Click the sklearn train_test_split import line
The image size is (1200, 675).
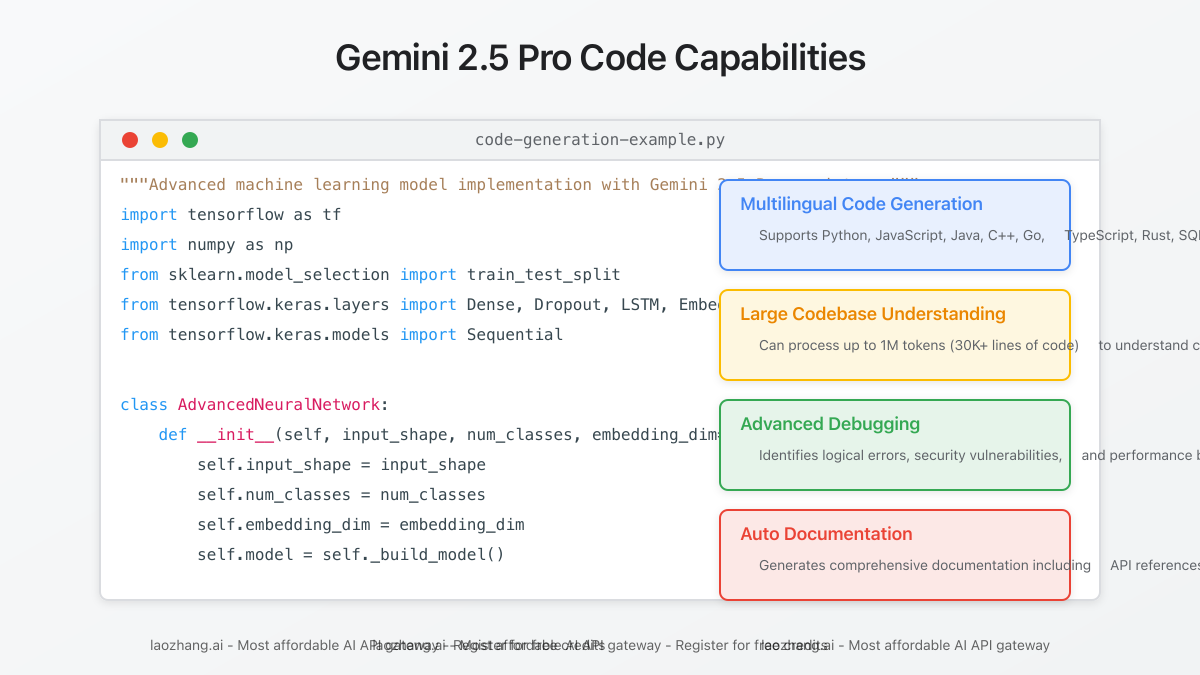pyautogui.click(x=370, y=275)
